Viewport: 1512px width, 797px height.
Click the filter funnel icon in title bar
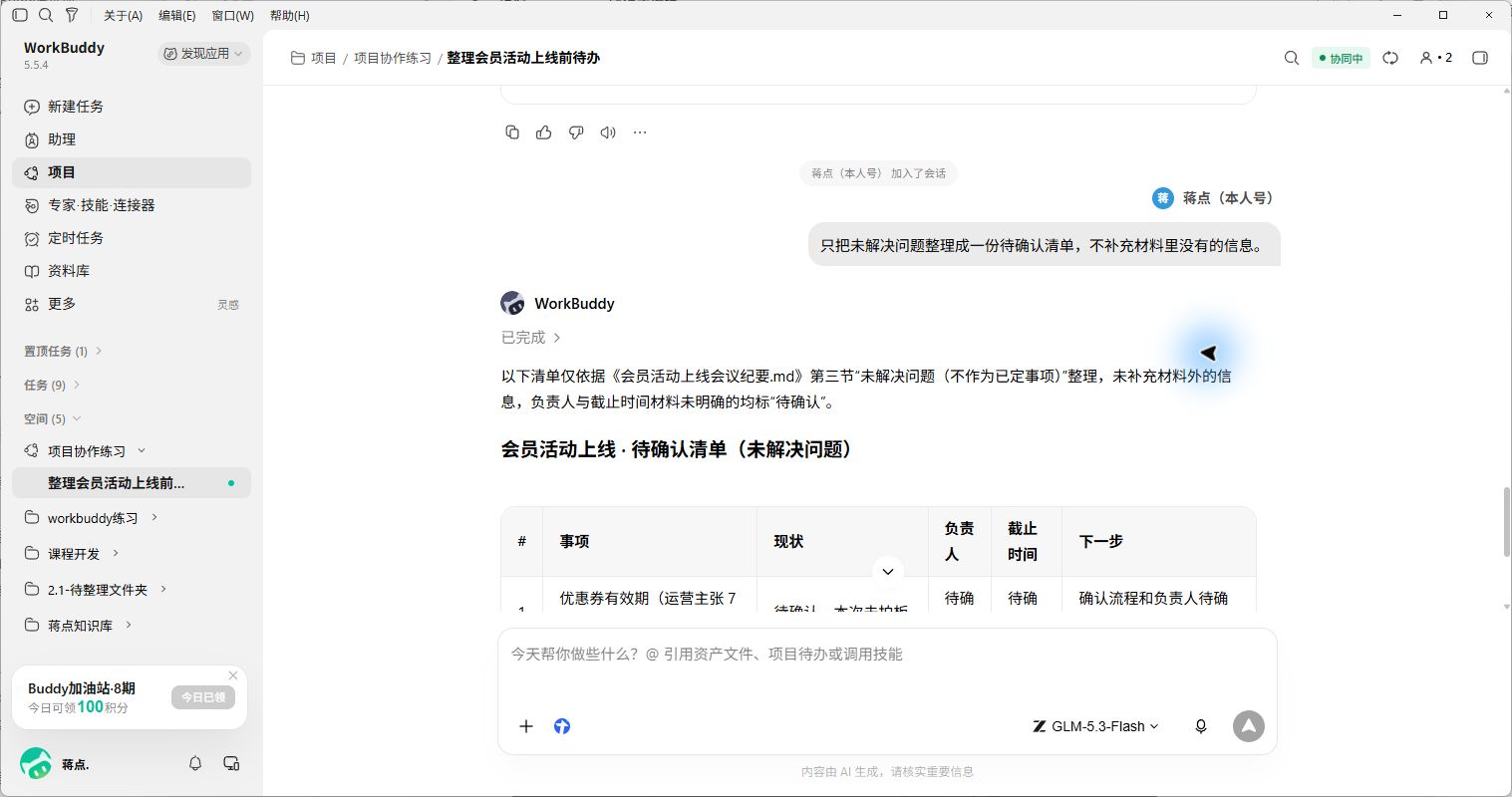click(x=72, y=15)
